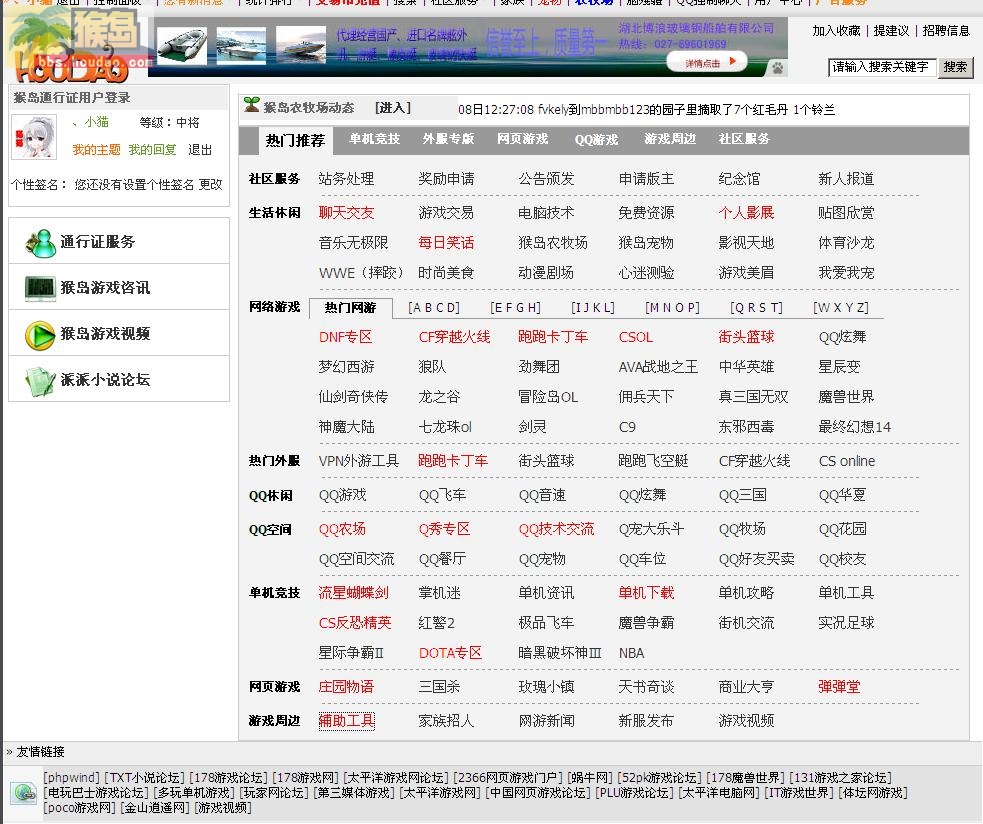
Task: Open 聊天交友 forum
Action: pos(346,213)
